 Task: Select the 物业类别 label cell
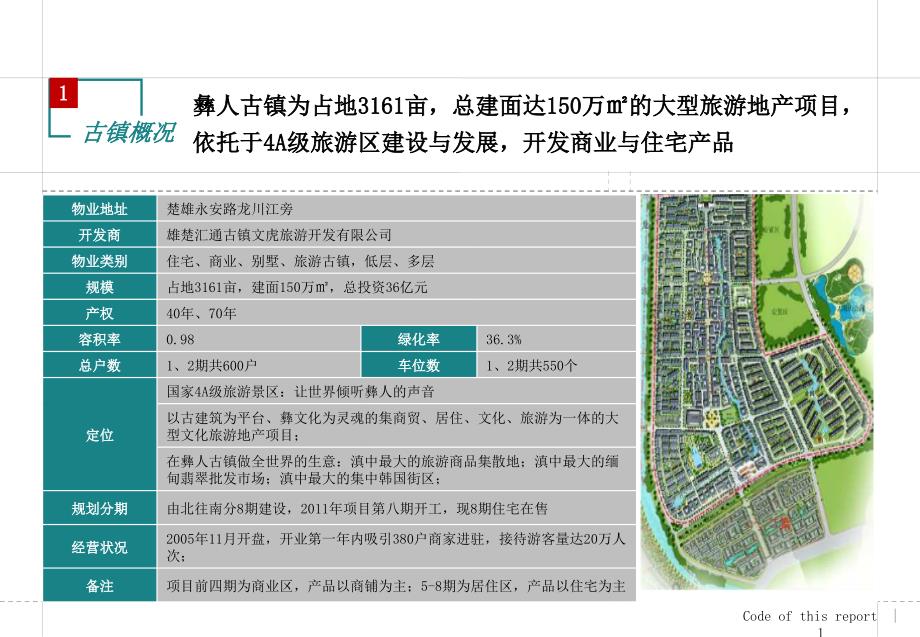[x=99, y=261]
